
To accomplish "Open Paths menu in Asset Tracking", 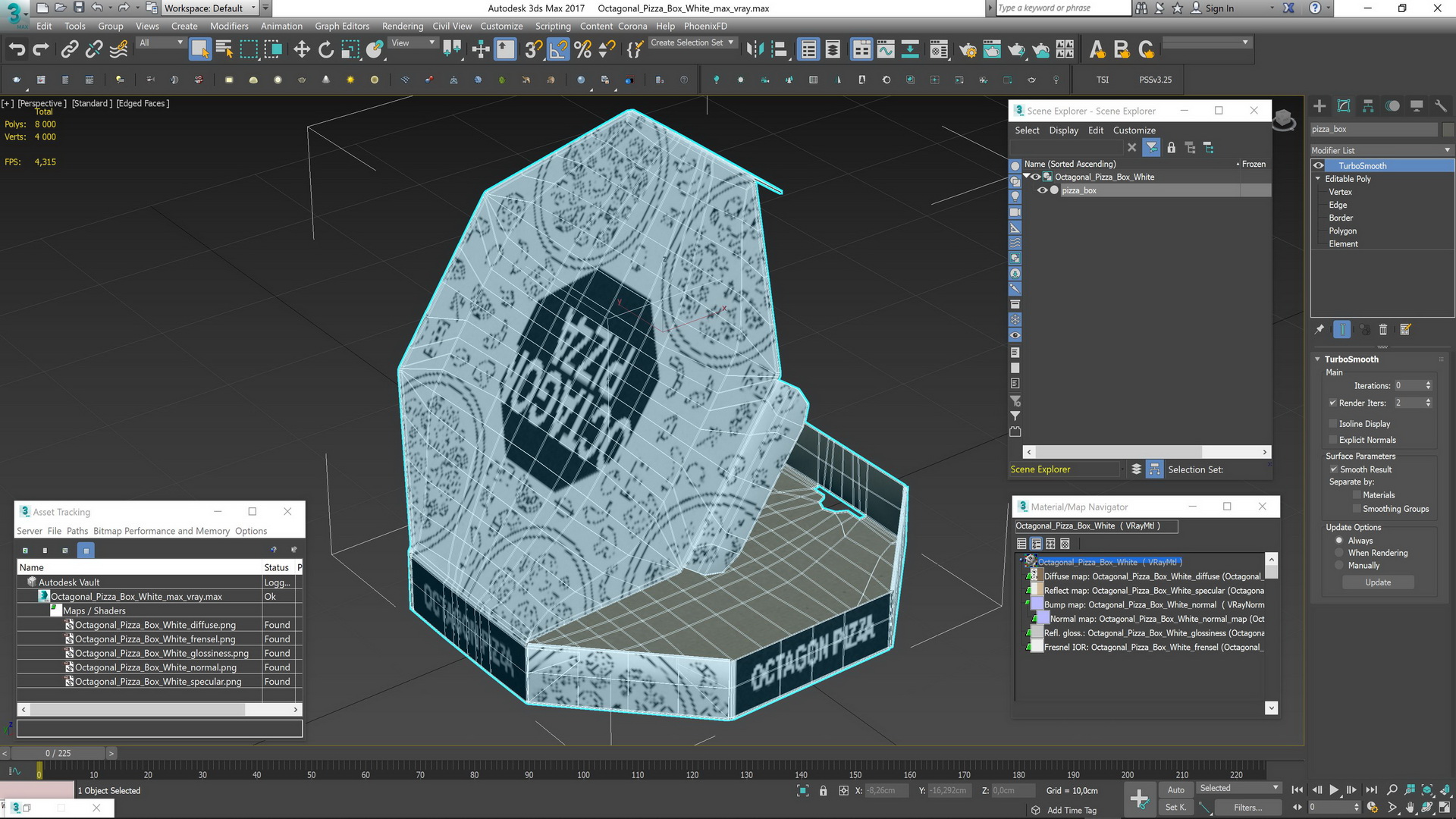I will click(x=77, y=531).
